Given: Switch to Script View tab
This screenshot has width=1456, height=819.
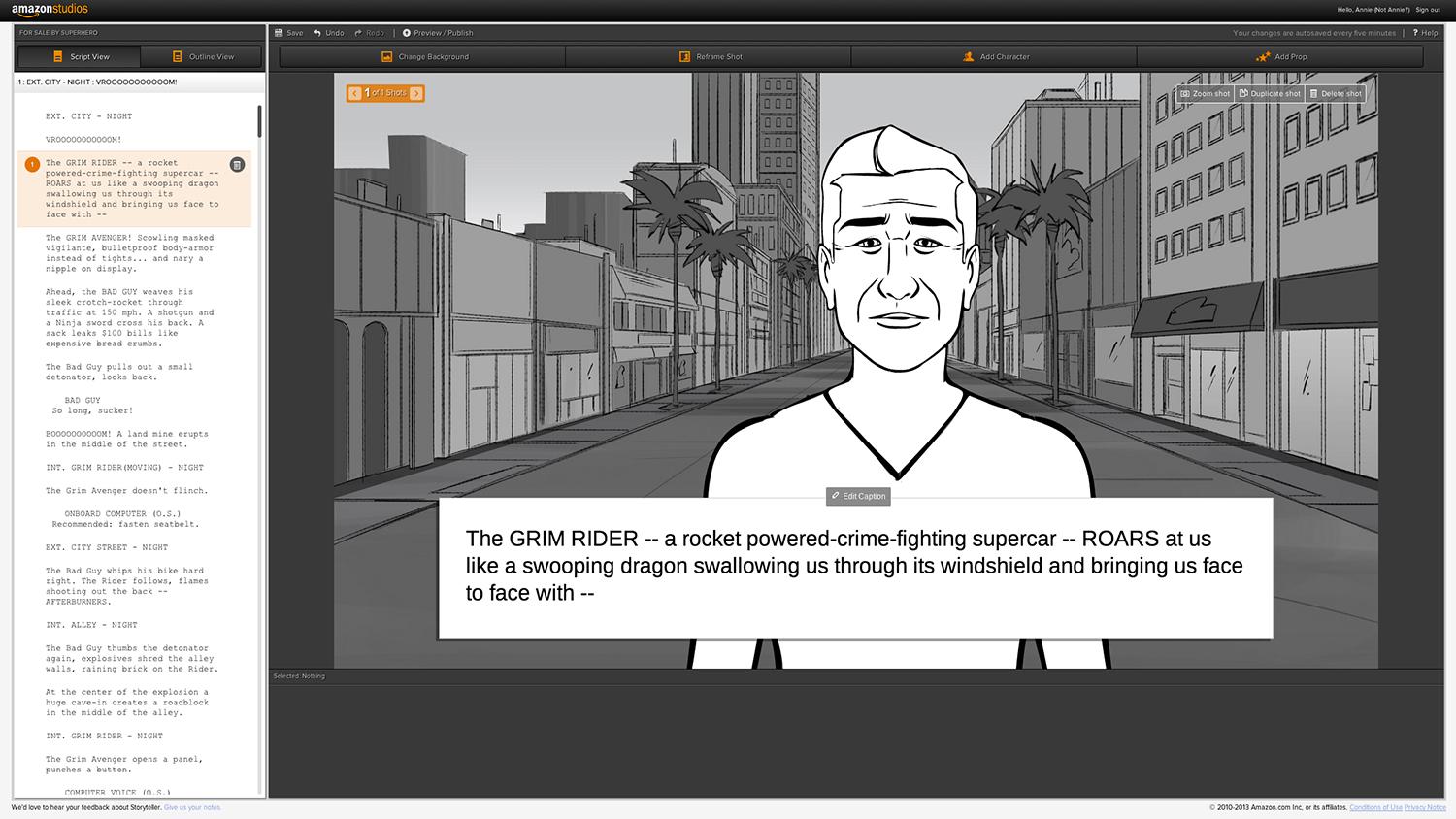Looking at the screenshot, I should point(80,56).
